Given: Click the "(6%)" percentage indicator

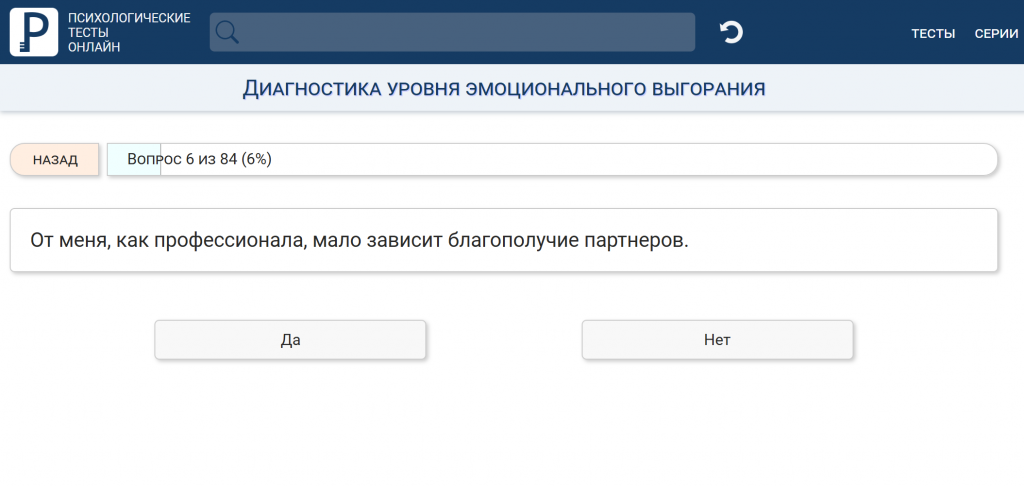Looking at the screenshot, I should (x=256, y=160).
